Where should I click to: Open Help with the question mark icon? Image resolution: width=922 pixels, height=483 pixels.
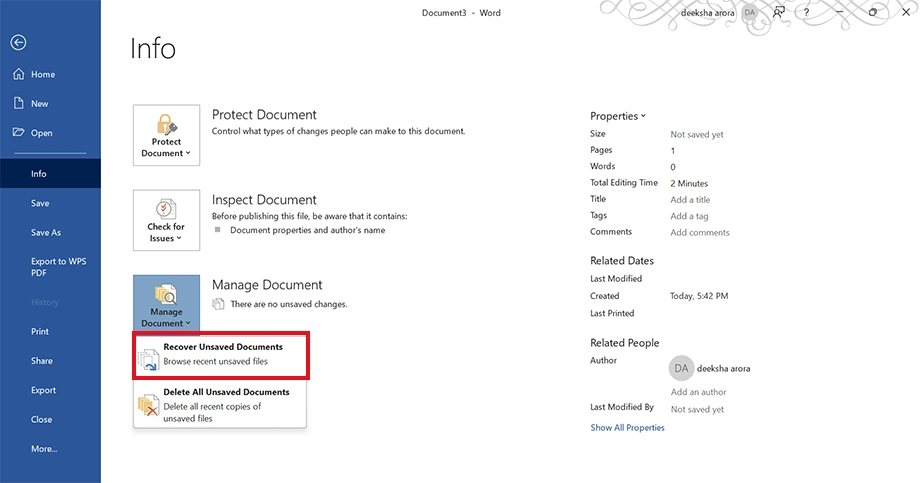point(806,12)
